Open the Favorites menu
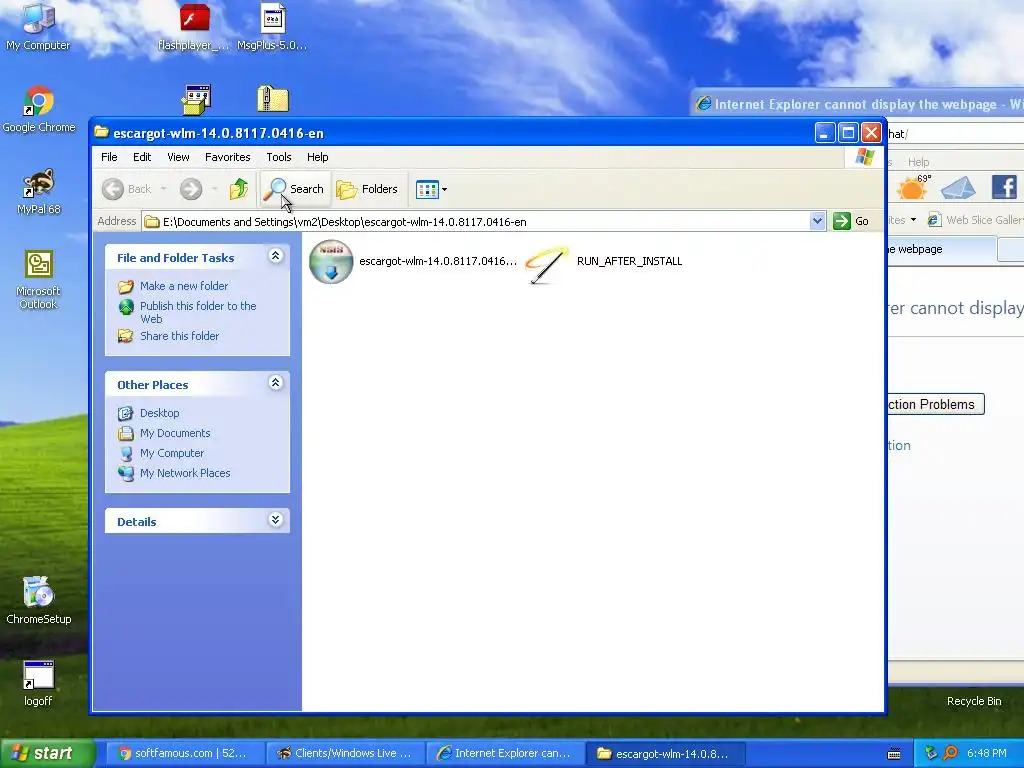The image size is (1024, 768). 227,157
